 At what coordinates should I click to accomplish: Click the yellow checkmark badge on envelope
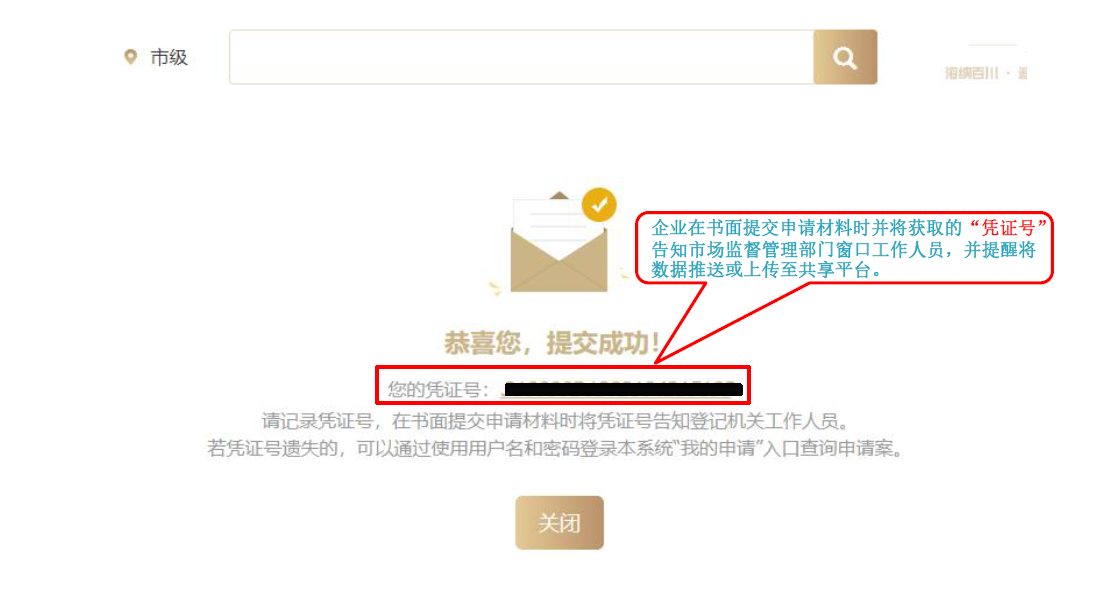tap(599, 205)
